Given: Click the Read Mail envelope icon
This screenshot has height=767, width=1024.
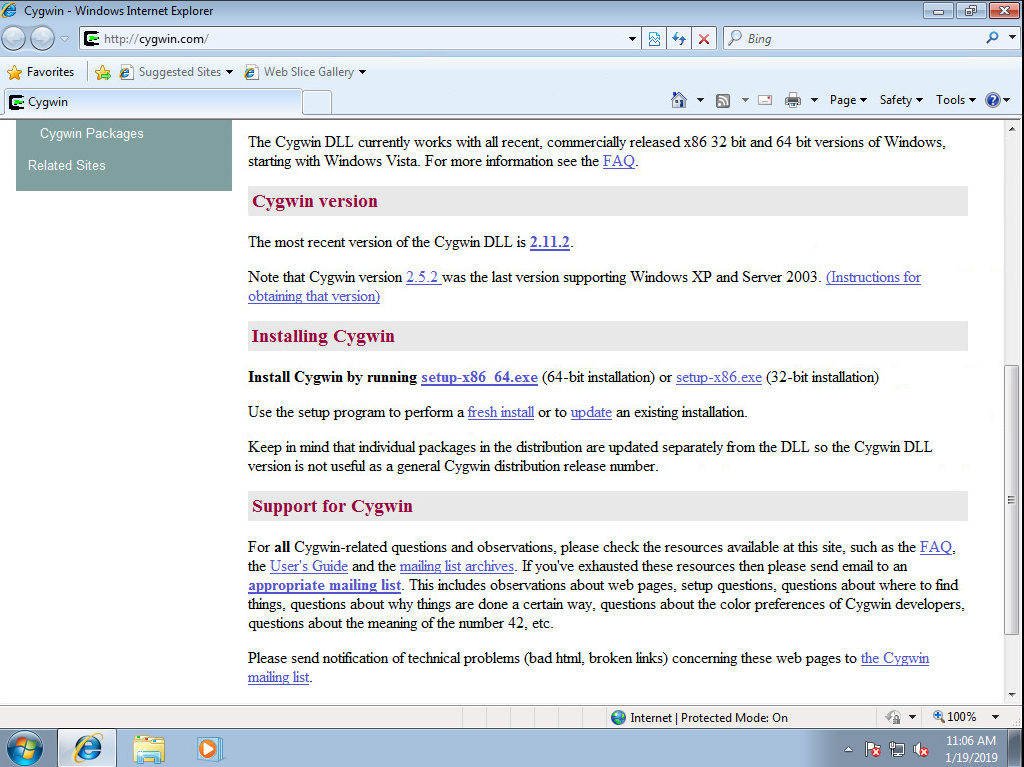Looking at the screenshot, I should pyautogui.click(x=765, y=100).
